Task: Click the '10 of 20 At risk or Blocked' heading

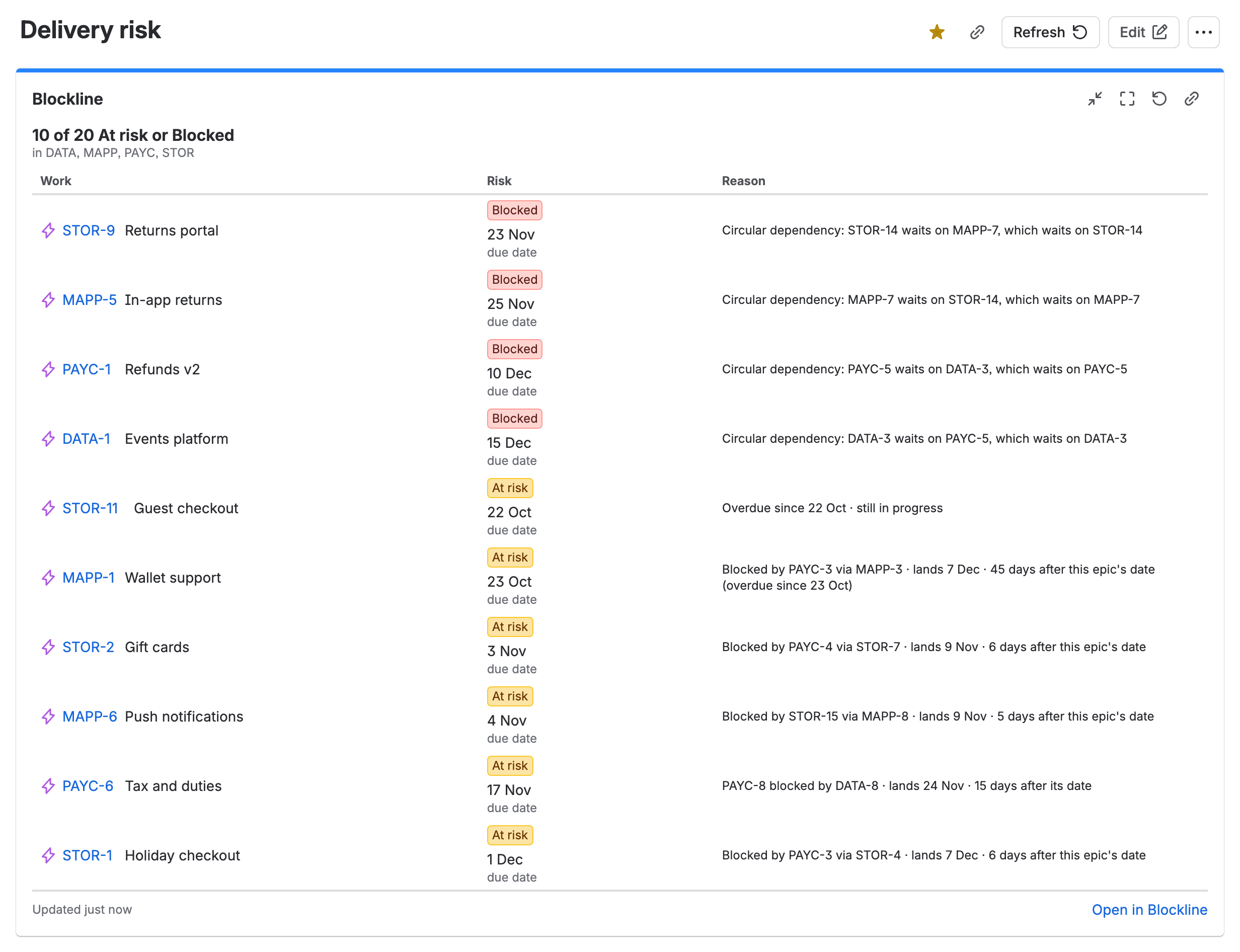Action: coord(133,135)
